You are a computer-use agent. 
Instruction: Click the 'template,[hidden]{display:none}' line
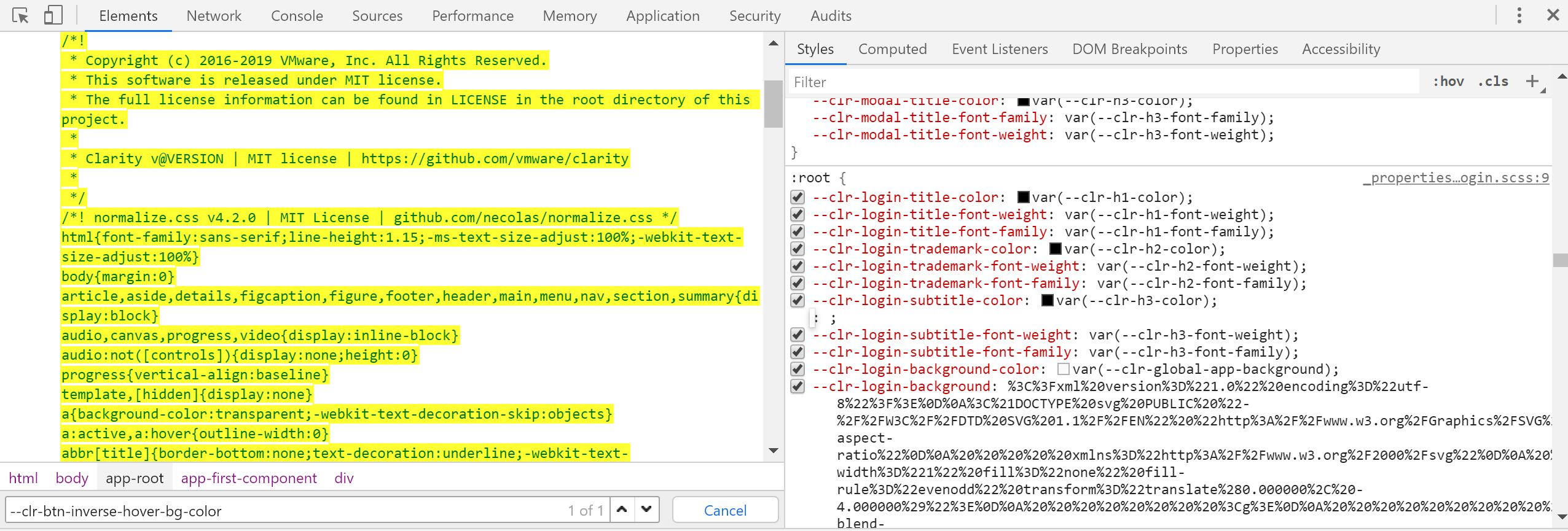point(187,394)
